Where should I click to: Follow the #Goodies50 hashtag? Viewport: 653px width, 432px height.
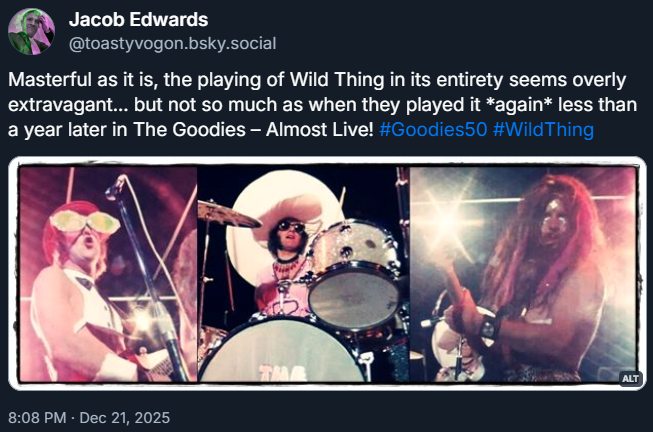[x=433, y=130]
